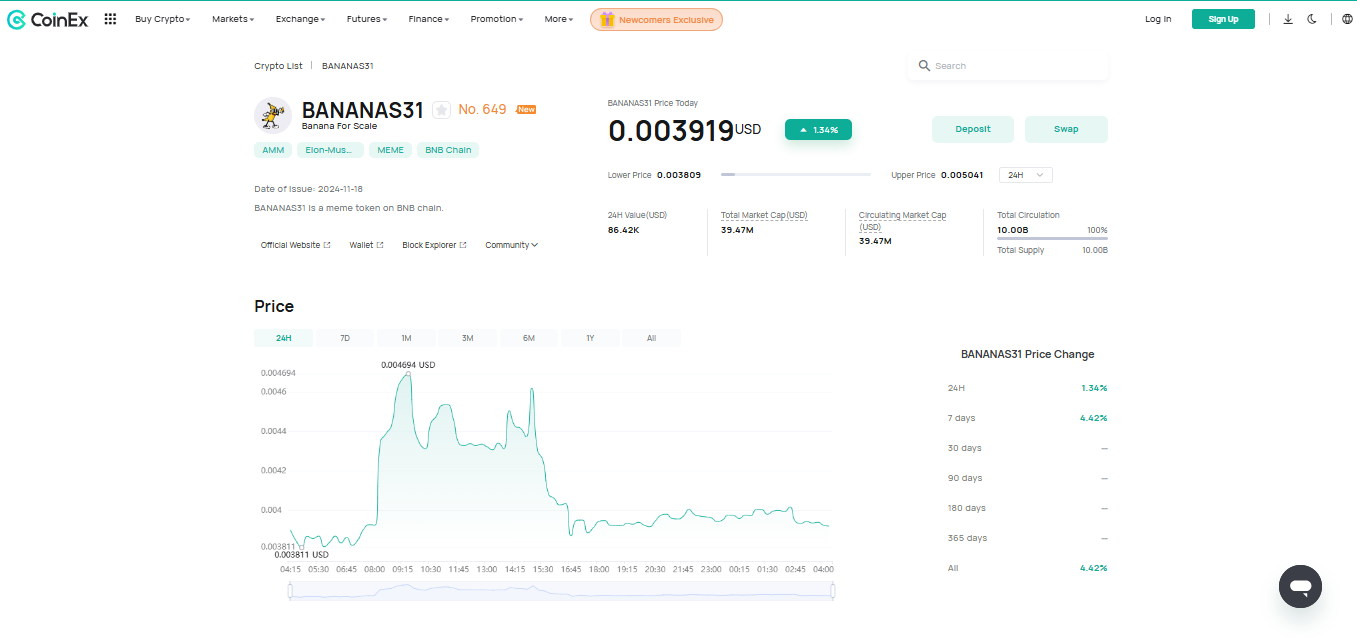1357x638 pixels.
Task: Click the lower-upper price range bar
Action: [x=796, y=175]
